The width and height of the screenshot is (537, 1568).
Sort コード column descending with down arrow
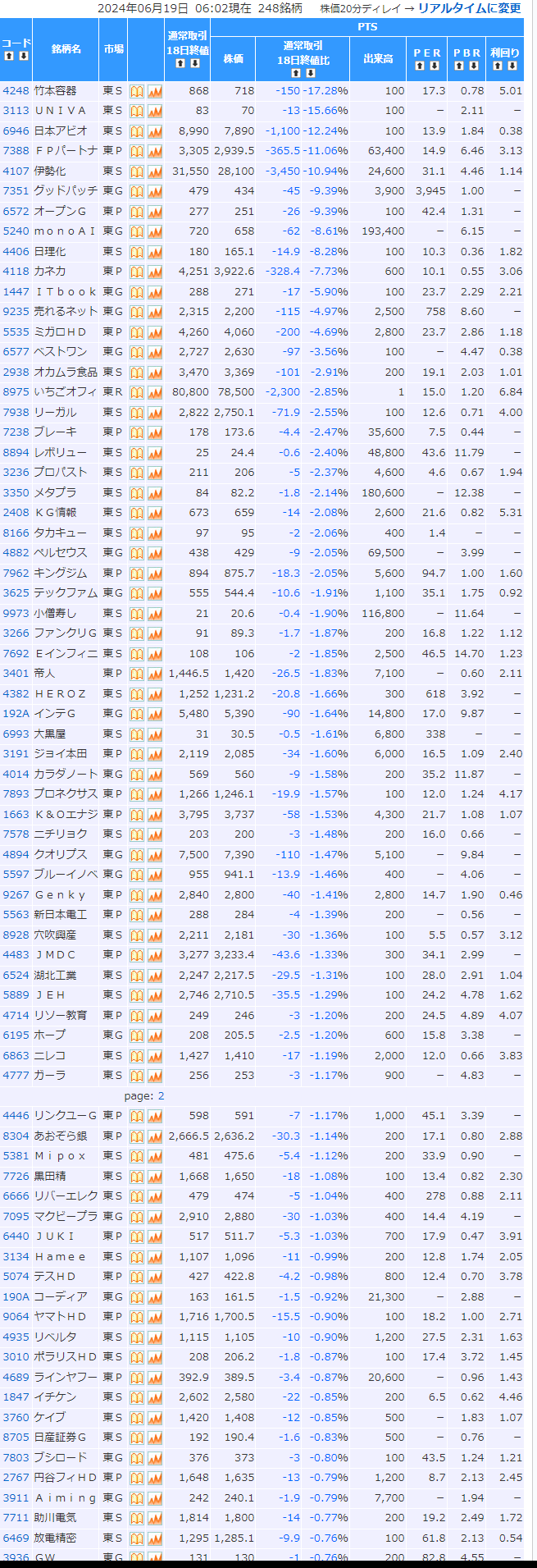point(24,57)
